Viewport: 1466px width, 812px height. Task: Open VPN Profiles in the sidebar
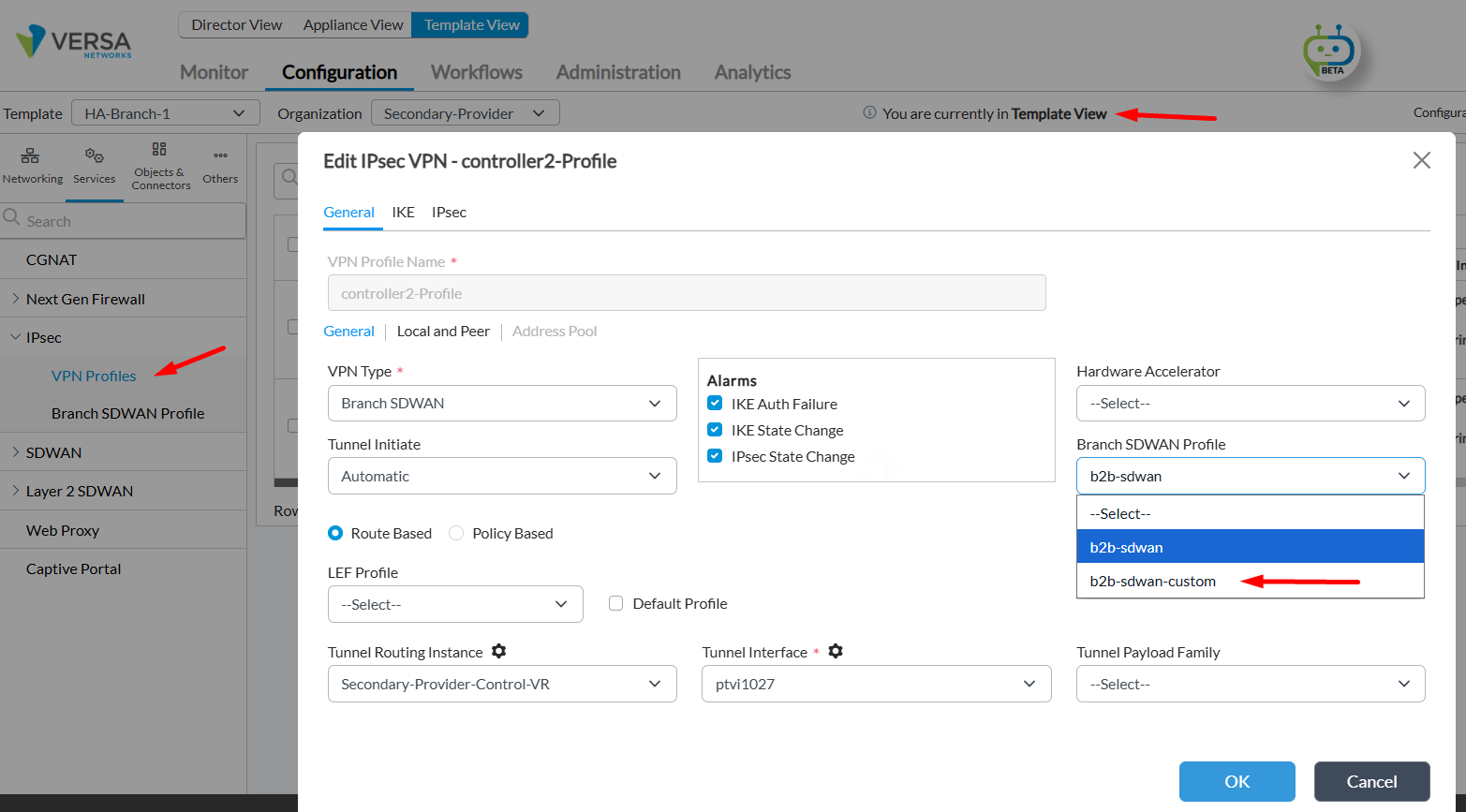tap(94, 376)
